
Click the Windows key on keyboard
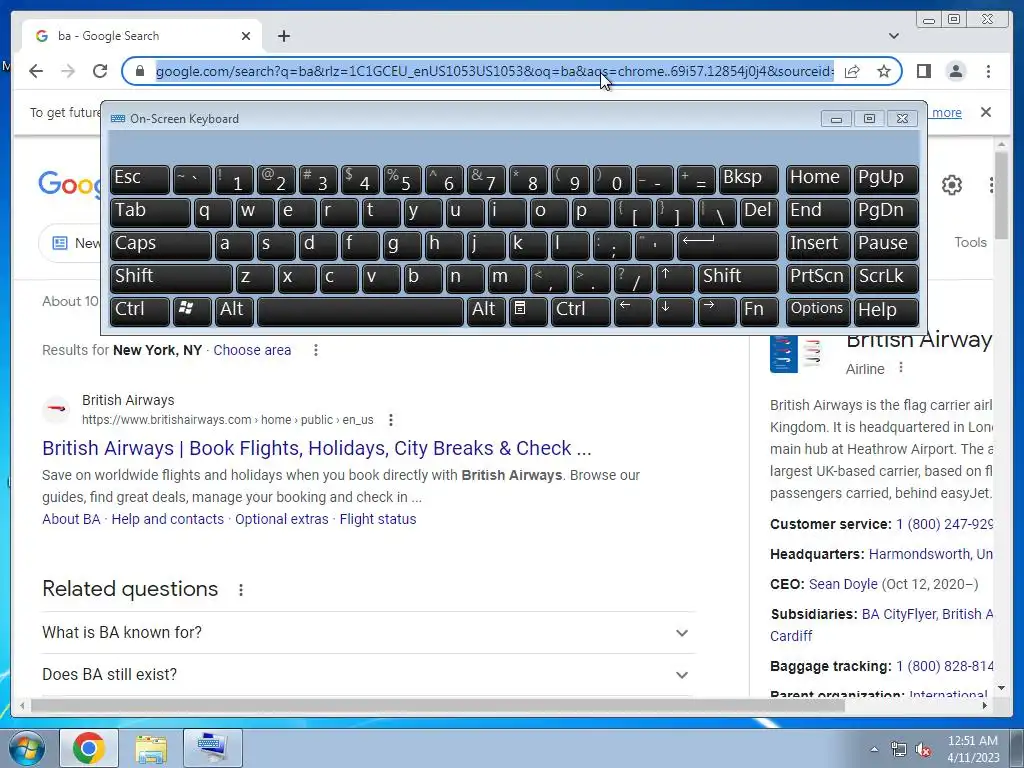pos(192,311)
